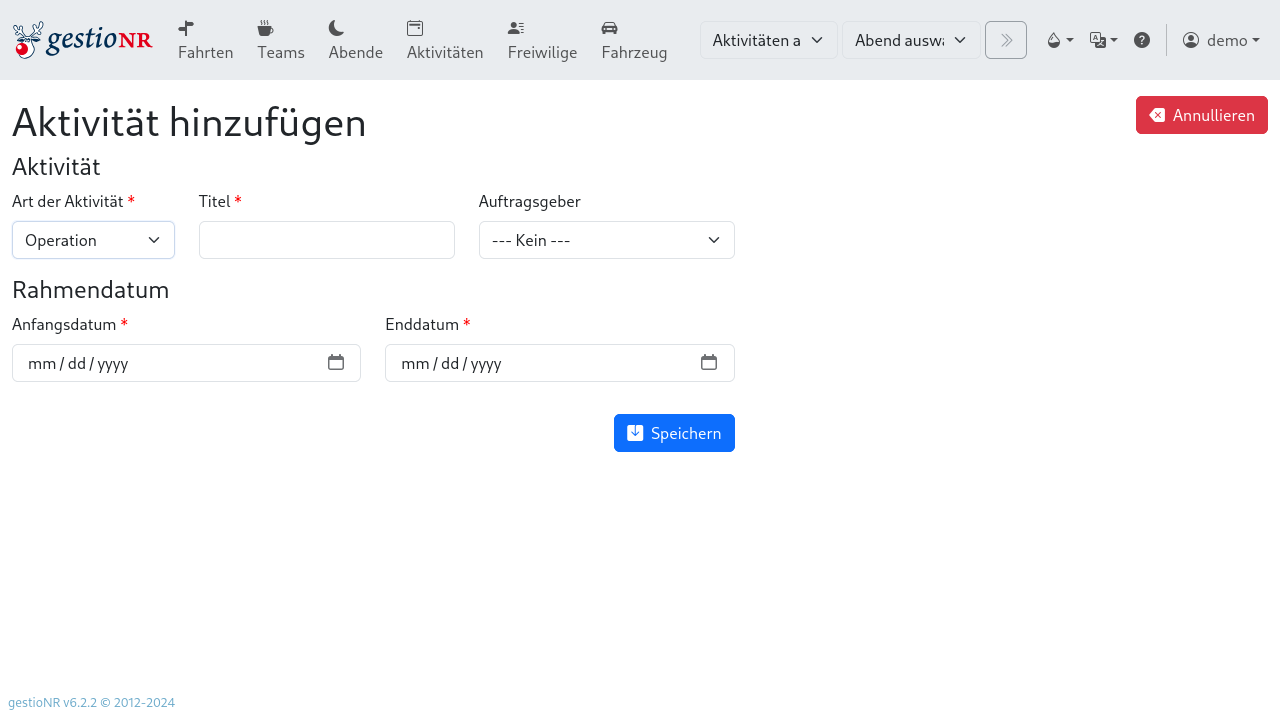
Task: Open the Art der Aktivität selector
Action: pyautogui.click(x=93, y=240)
